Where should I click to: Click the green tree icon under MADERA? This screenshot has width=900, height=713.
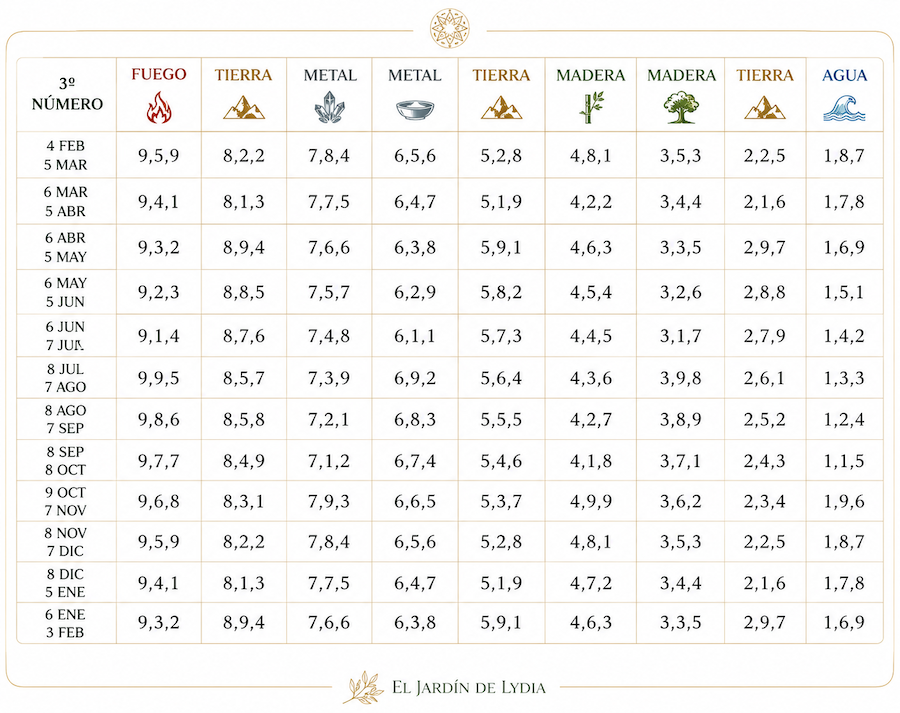click(x=681, y=108)
